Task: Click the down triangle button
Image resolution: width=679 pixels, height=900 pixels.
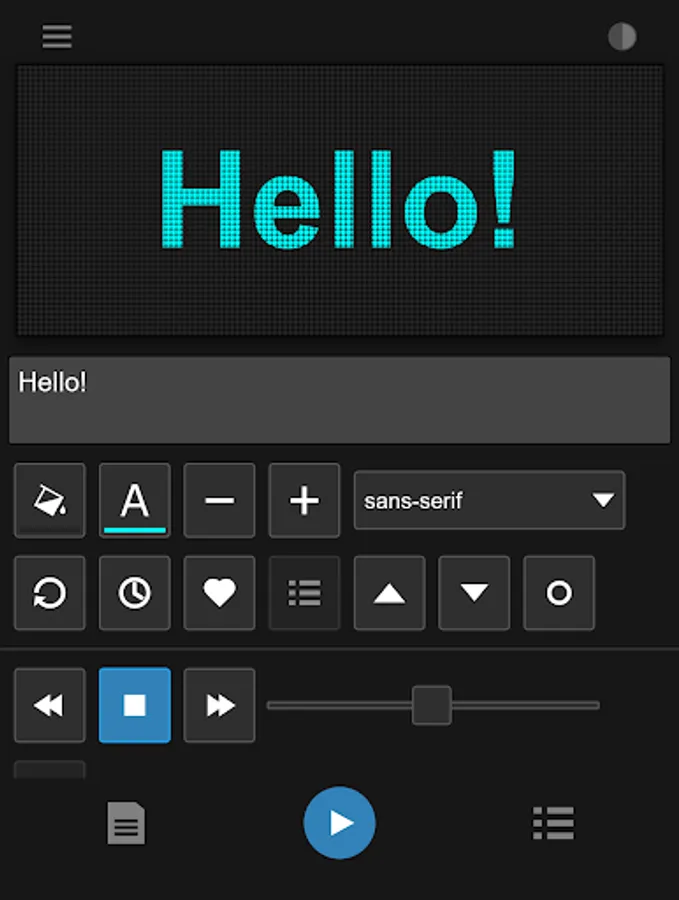Action: pos(474,593)
